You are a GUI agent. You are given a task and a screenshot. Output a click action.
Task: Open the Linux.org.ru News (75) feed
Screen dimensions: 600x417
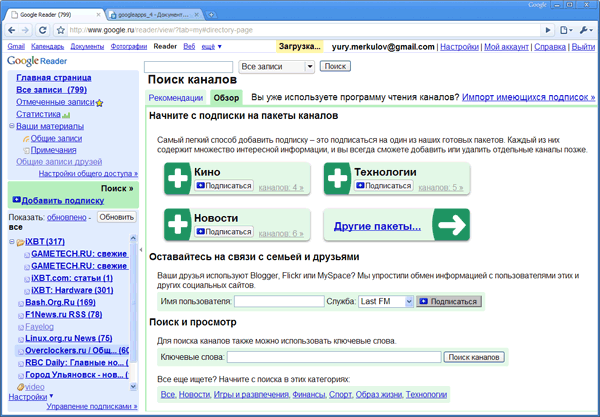[x=69, y=339]
